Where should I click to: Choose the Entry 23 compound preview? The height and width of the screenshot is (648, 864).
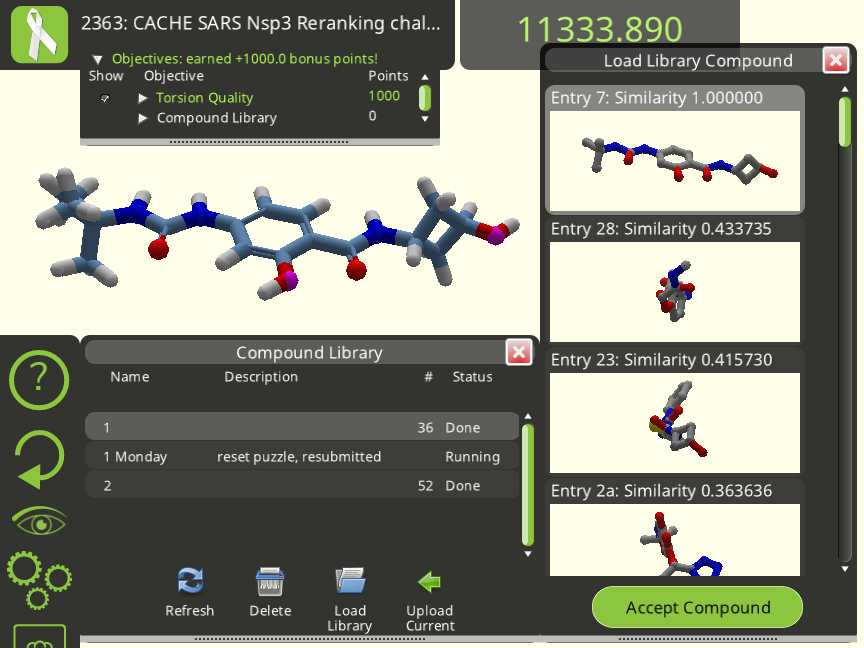(x=674, y=423)
